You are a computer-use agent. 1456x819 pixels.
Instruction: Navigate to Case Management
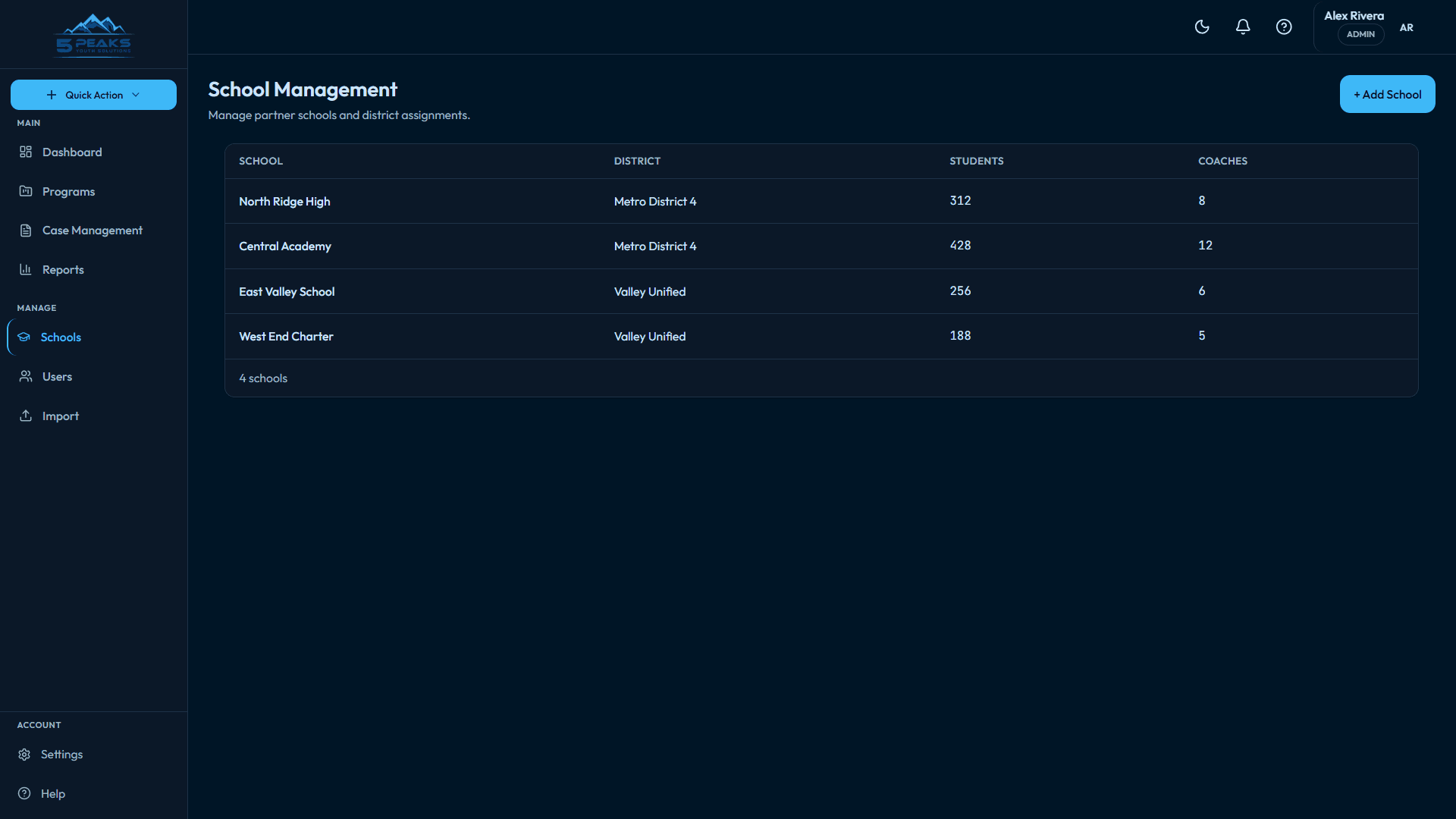click(x=93, y=231)
